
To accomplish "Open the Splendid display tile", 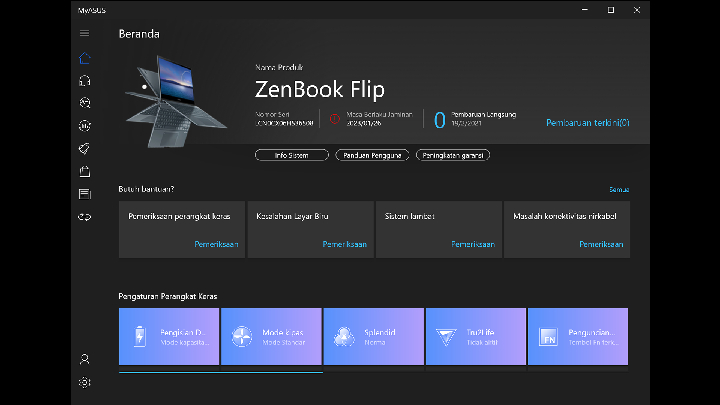I will pyautogui.click(x=373, y=336).
